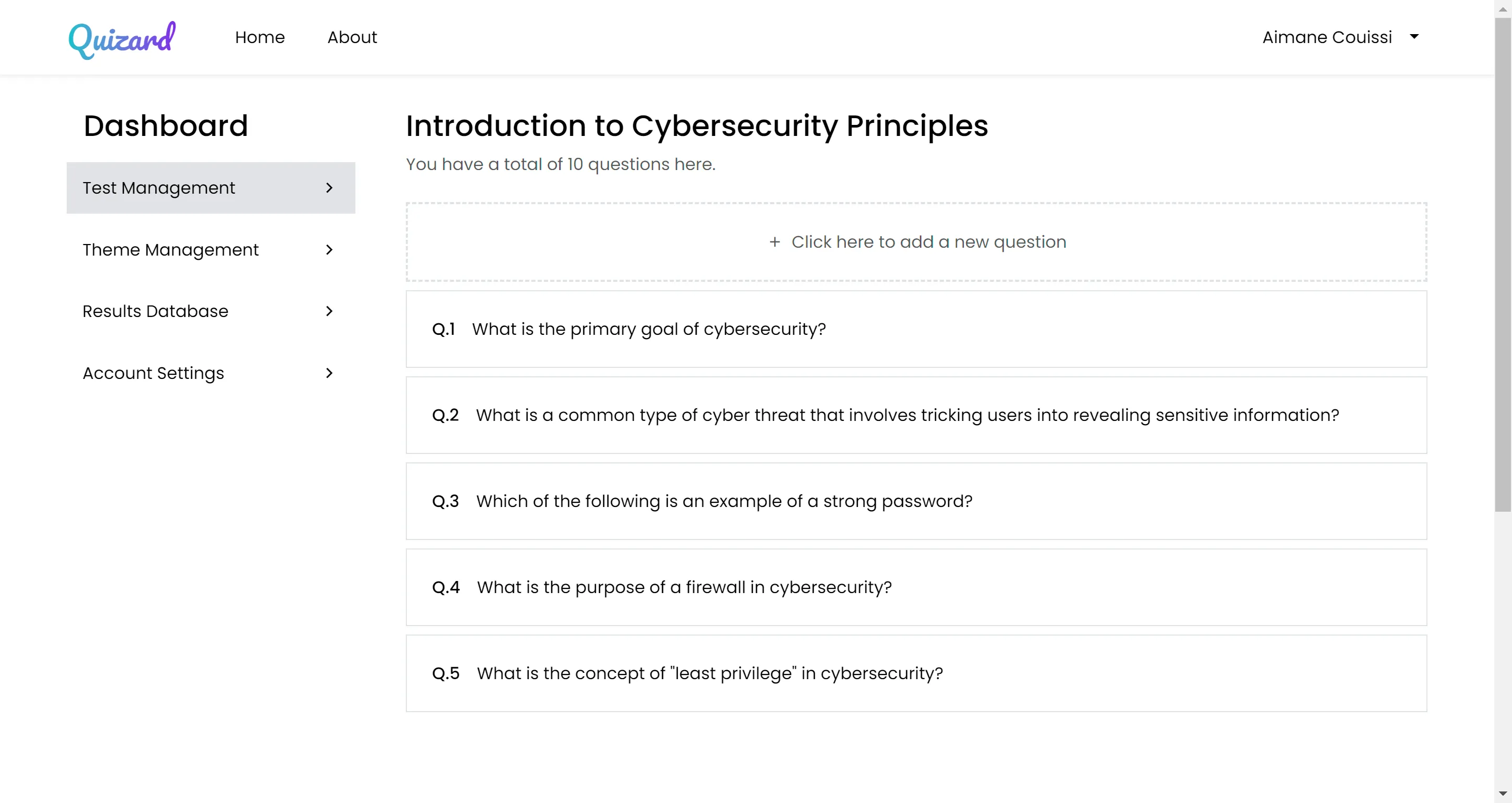
Task: Click the Quizard logo
Action: [x=122, y=39]
